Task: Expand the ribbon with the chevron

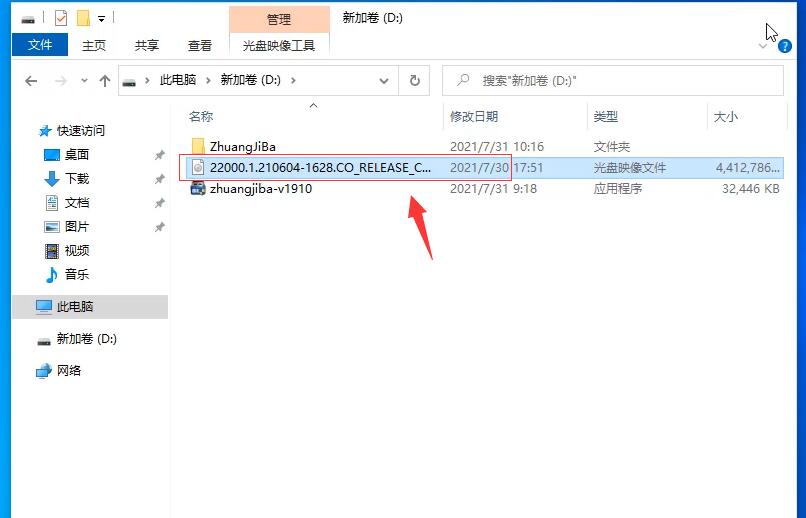Action: (x=763, y=46)
